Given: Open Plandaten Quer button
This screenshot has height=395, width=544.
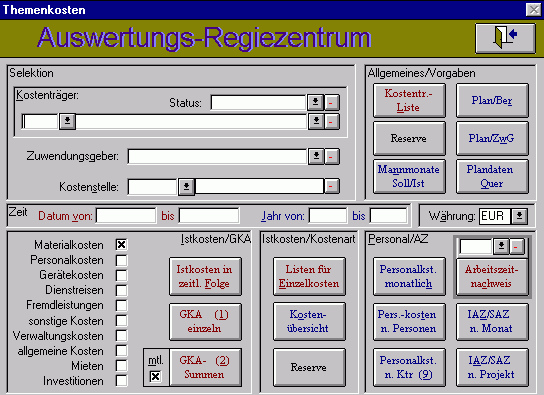Looking at the screenshot, I should coord(492,177).
